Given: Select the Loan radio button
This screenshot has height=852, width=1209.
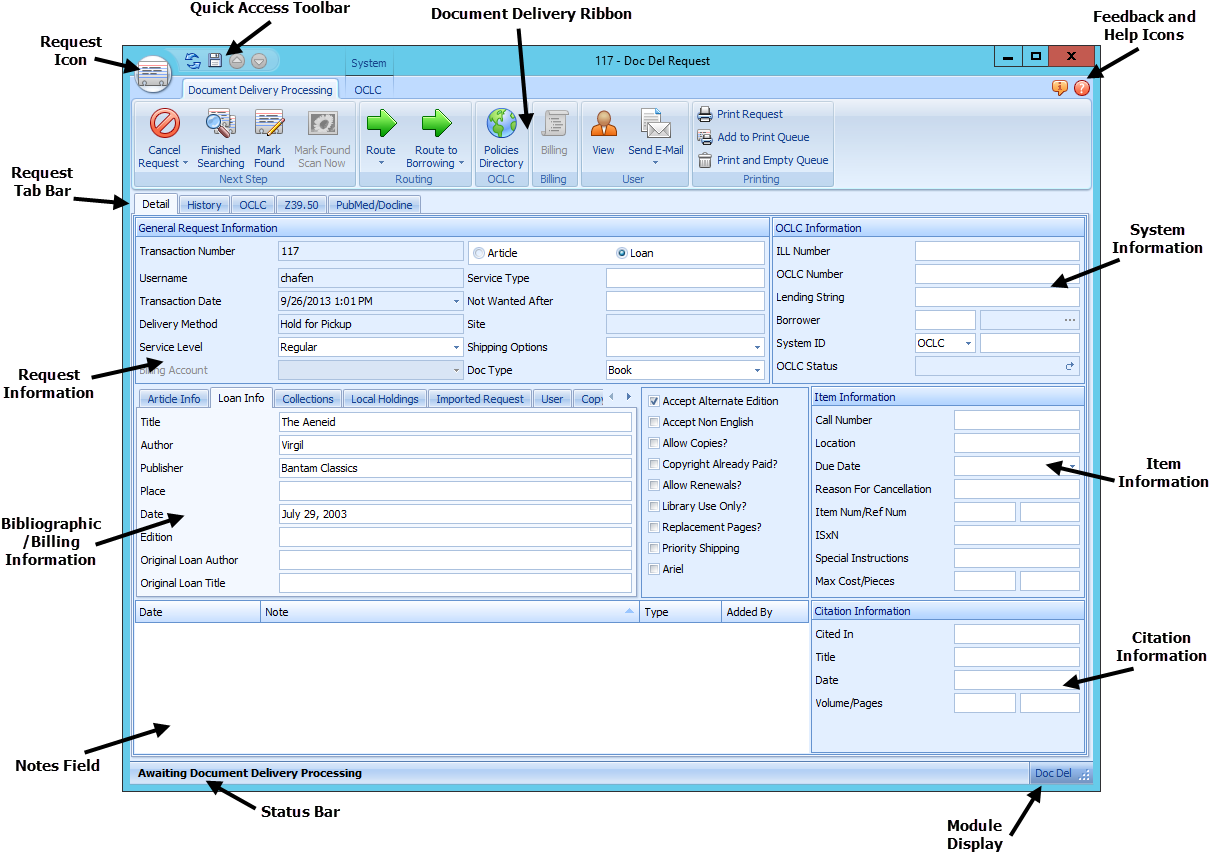Looking at the screenshot, I should click(622, 253).
